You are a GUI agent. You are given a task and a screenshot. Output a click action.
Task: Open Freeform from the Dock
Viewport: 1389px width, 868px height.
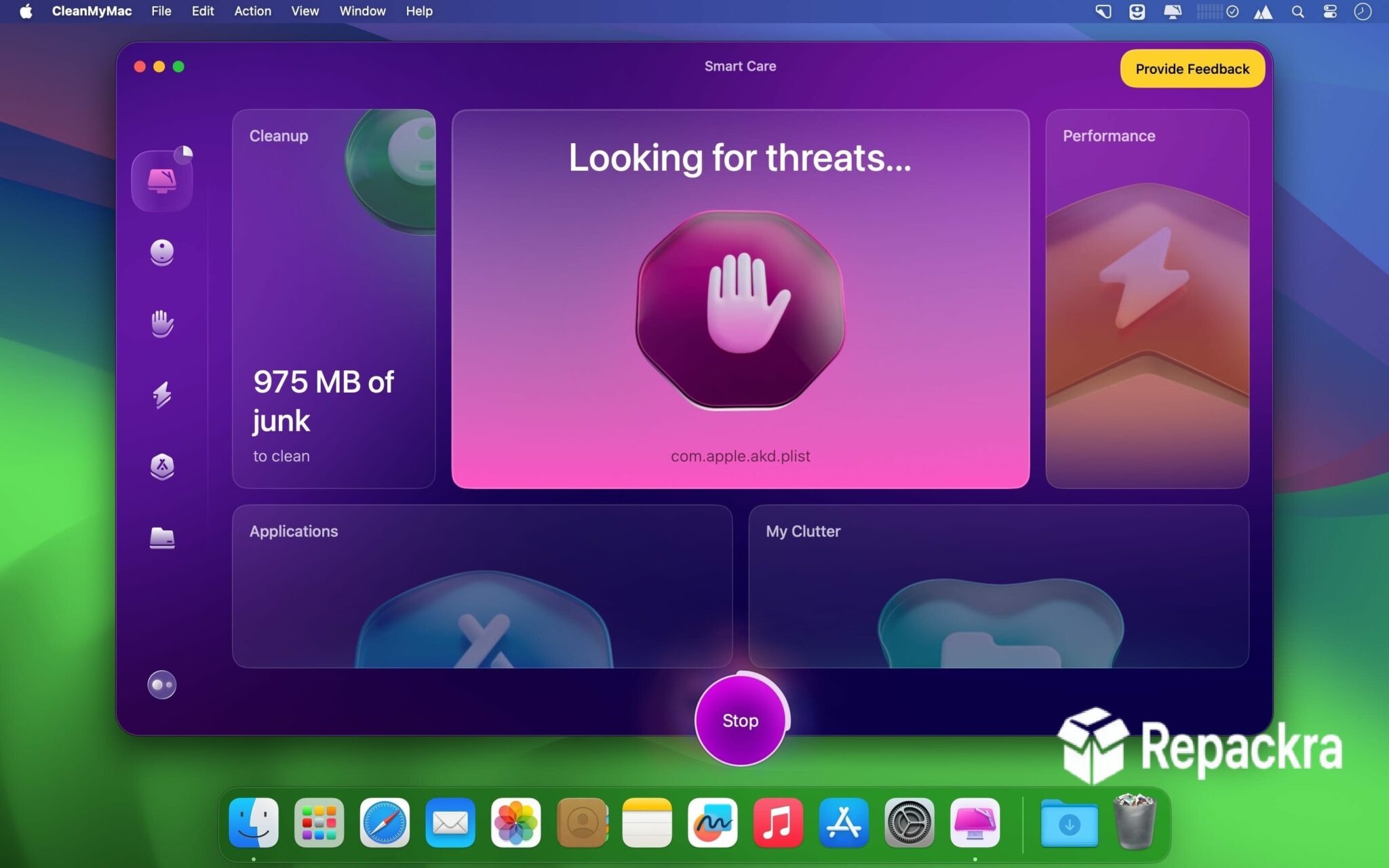pyautogui.click(x=713, y=823)
